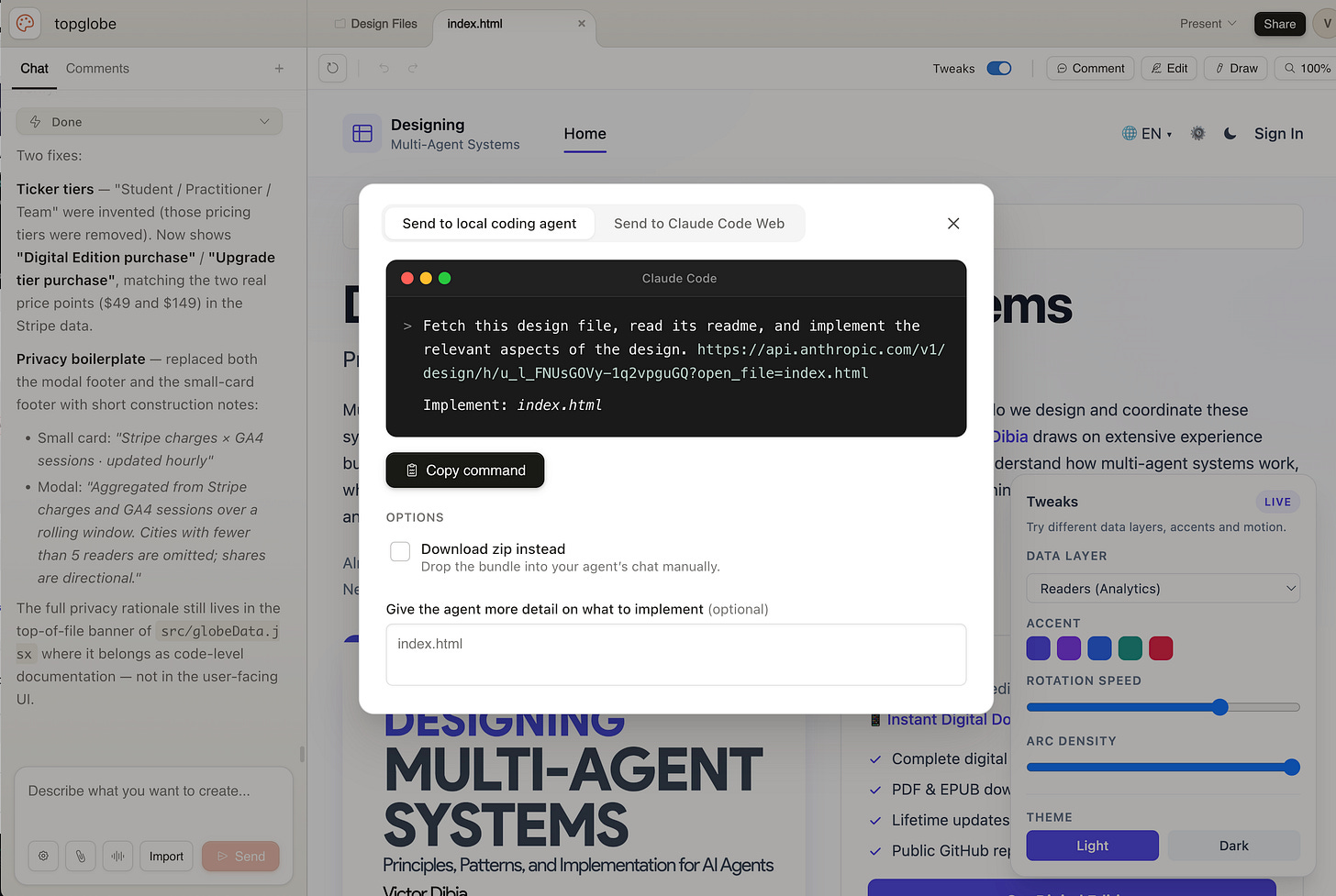This screenshot has width=1336, height=896.
Task: Click the green terminal window dot
Action: tap(445, 278)
